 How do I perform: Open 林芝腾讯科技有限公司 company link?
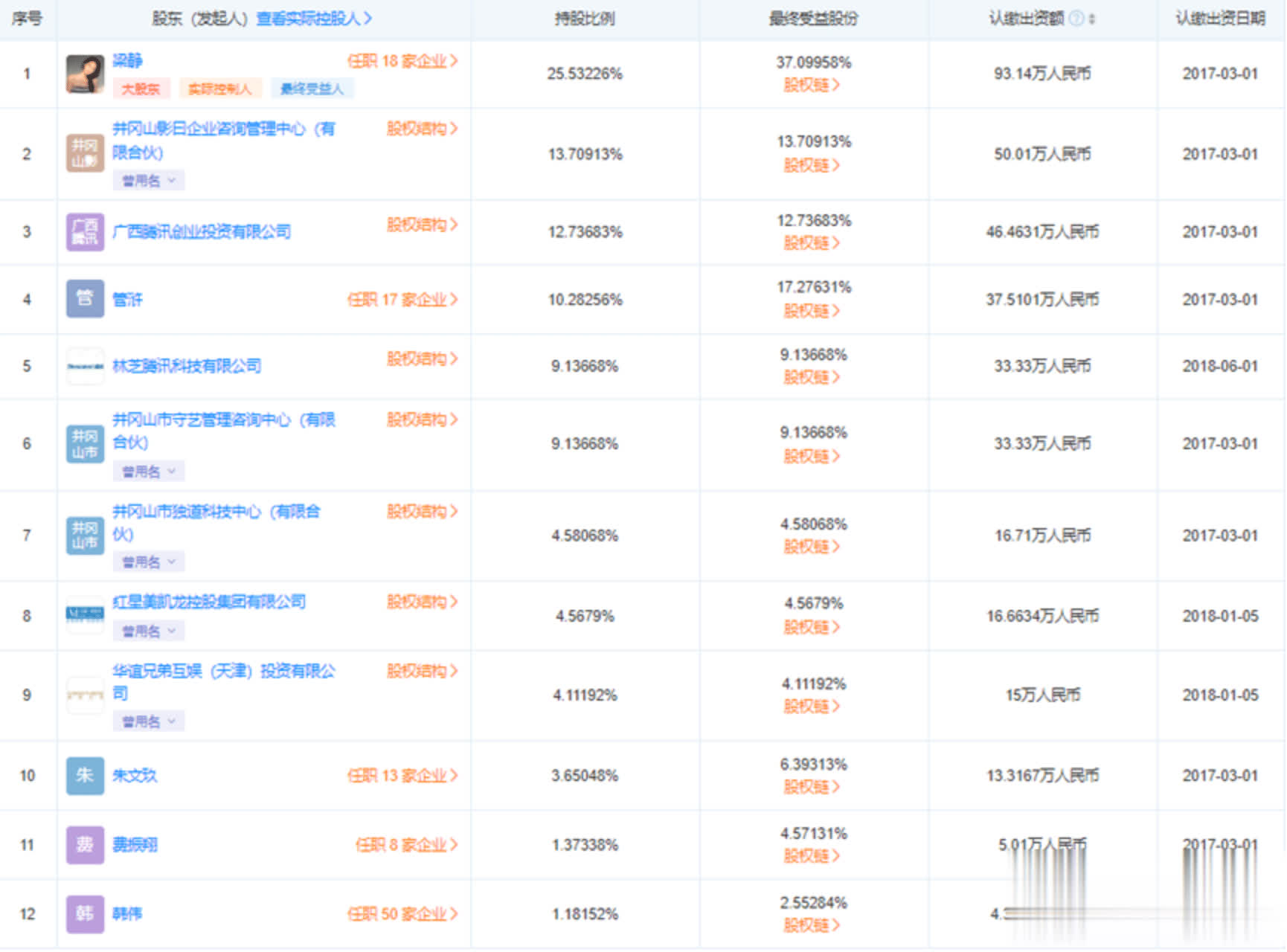(187, 366)
